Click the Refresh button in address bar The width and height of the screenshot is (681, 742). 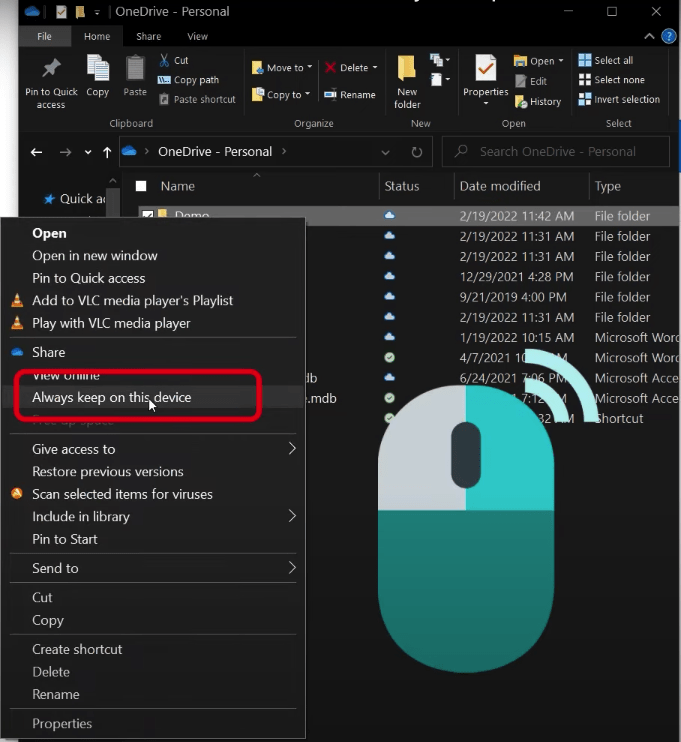click(x=416, y=152)
